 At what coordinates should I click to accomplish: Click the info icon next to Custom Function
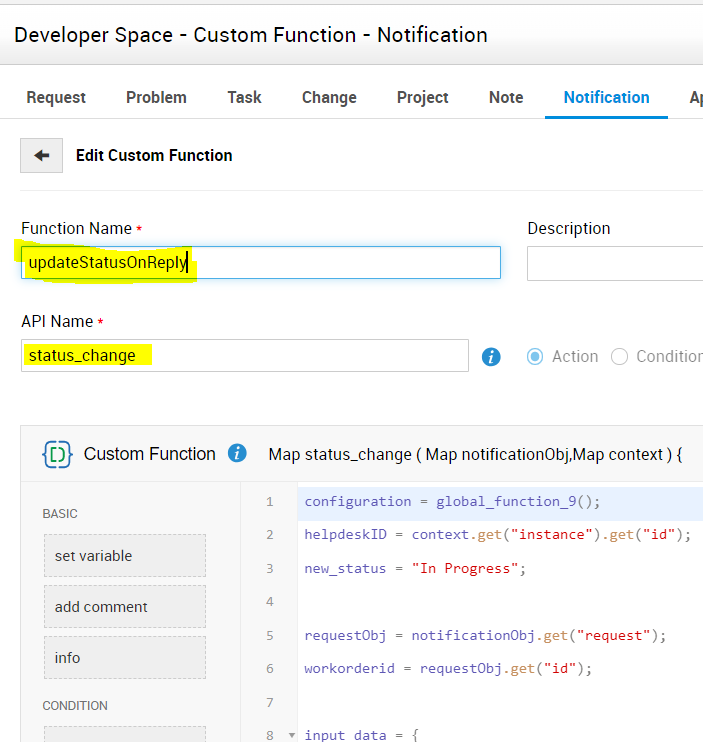click(237, 453)
